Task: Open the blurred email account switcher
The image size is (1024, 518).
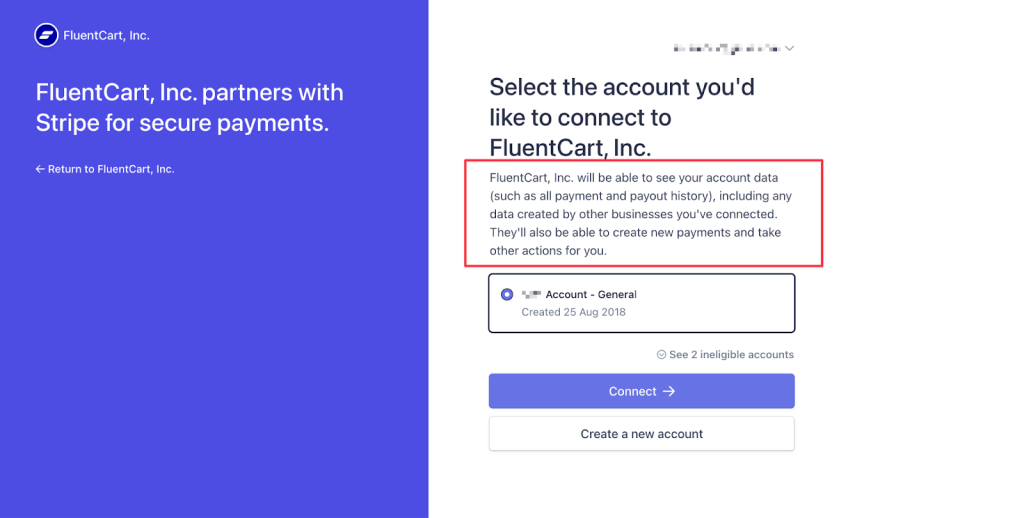Action: coord(726,48)
